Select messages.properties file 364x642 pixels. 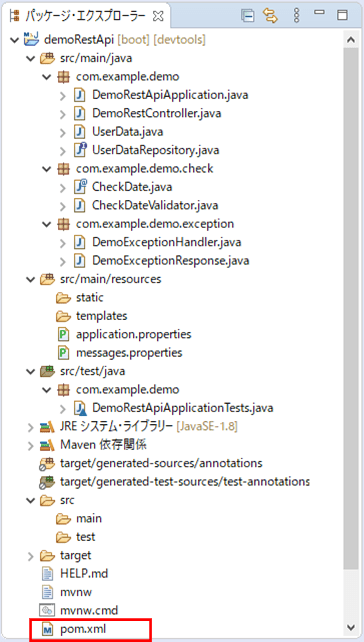coord(129,353)
